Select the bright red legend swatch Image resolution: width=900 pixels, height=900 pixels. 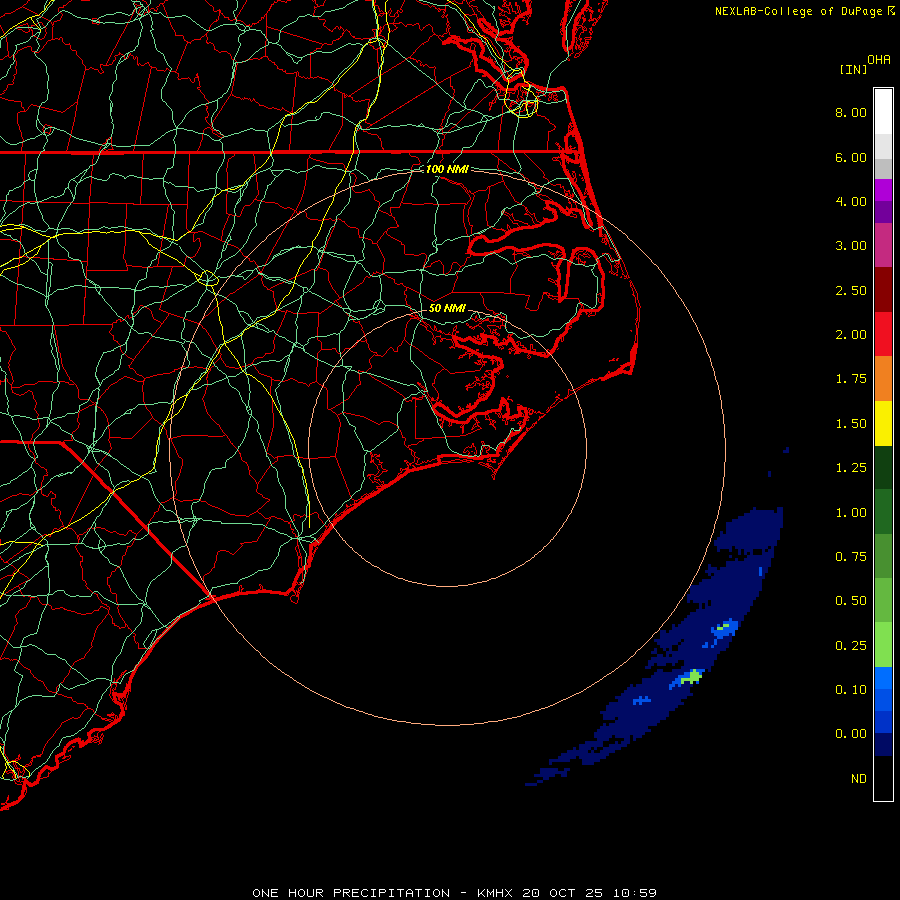tap(883, 334)
